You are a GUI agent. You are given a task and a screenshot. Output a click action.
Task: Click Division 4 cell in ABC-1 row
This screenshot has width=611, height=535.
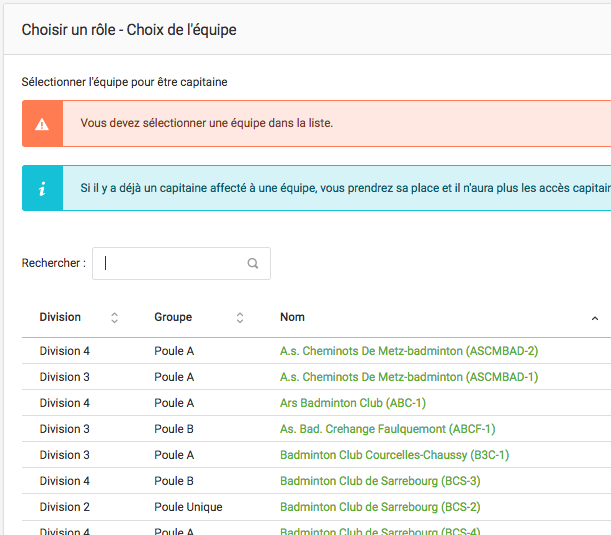[x=65, y=403]
